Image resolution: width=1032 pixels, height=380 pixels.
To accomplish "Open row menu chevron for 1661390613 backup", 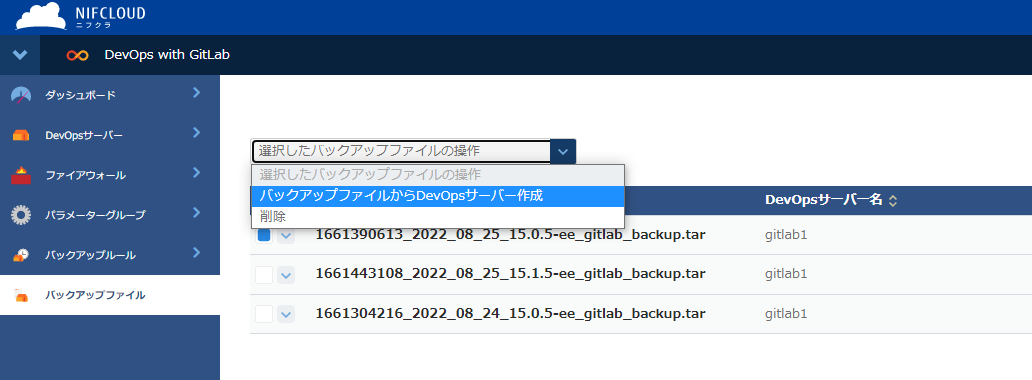I will (x=286, y=236).
